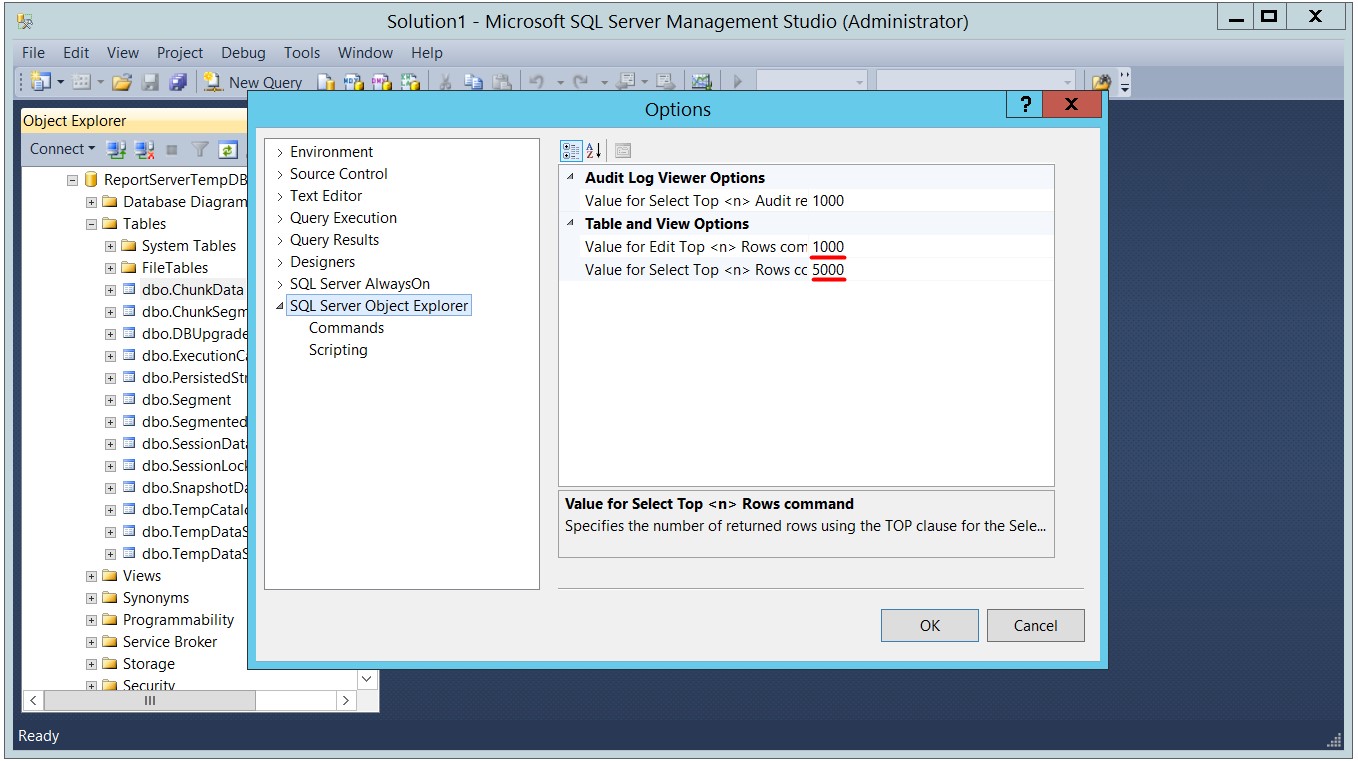Click the Options dialog help question mark
This screenshot has width=1358, height=761.
point(1025,106)
